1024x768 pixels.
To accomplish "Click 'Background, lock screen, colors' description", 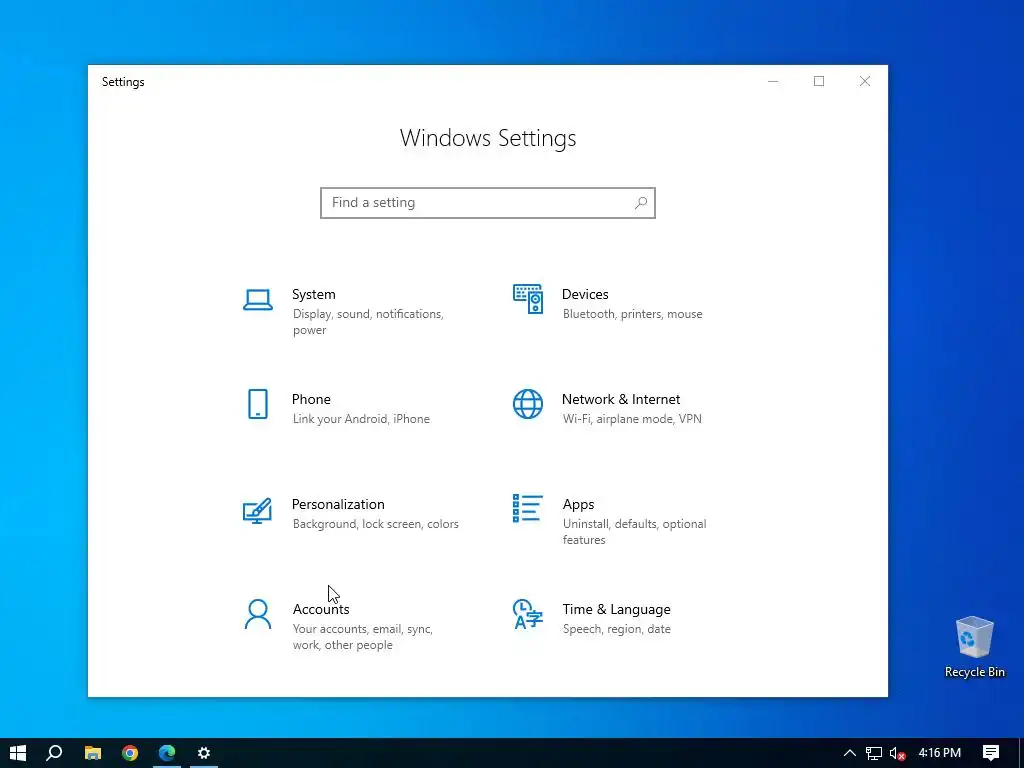I will click(376, 524).
